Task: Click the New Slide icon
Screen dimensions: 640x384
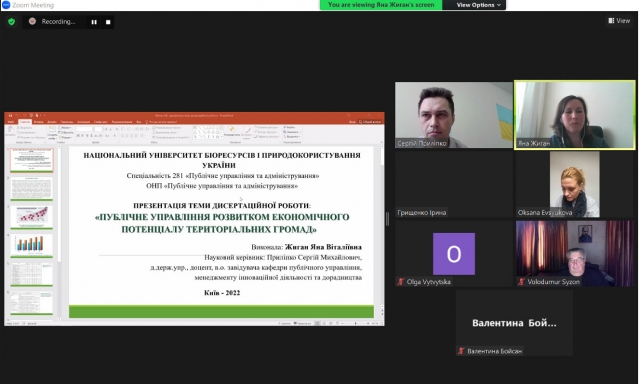Action: coord(52,129)
